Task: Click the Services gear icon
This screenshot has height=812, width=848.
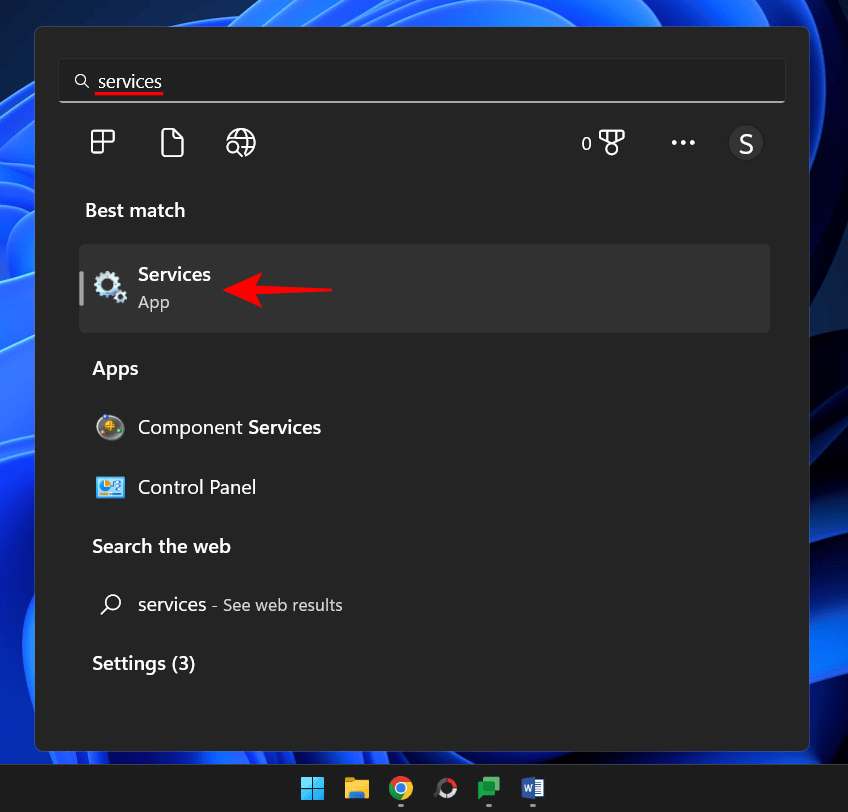Action: [x=110, y=286]
